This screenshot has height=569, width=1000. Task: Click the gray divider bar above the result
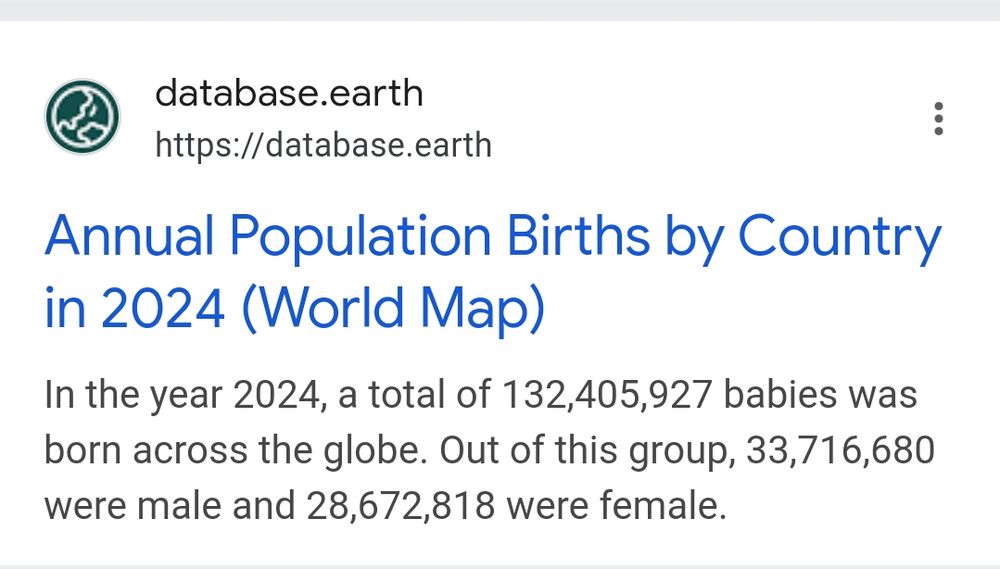pos(500,10)
